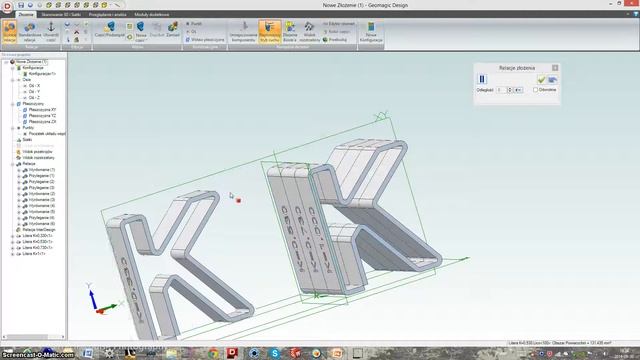Expand the Przyleganie (1) relation node
Viewport: 640px width, 360px height.
pos(19,176)
